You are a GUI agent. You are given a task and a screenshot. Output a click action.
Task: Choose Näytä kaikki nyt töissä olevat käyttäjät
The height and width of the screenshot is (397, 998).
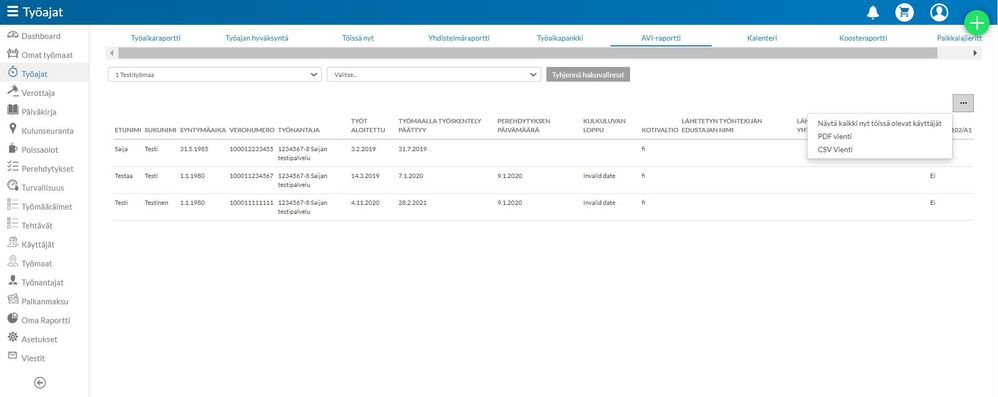tap(880, 123)
